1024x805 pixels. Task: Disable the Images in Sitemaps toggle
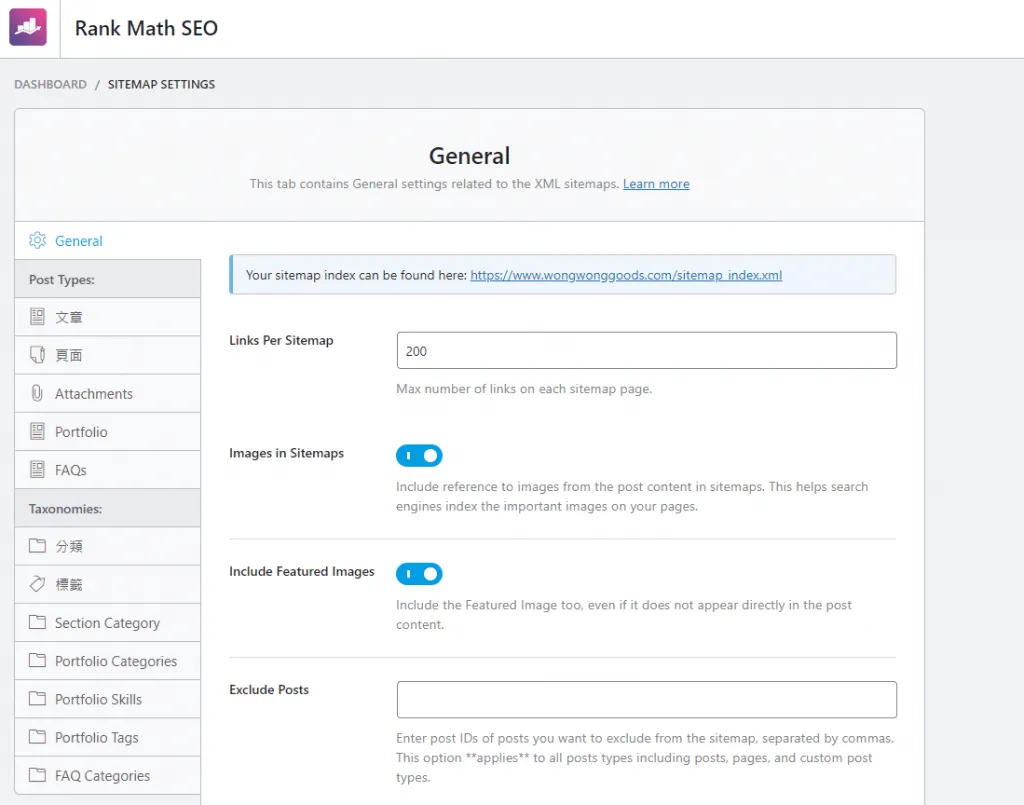tap(419, 456)
